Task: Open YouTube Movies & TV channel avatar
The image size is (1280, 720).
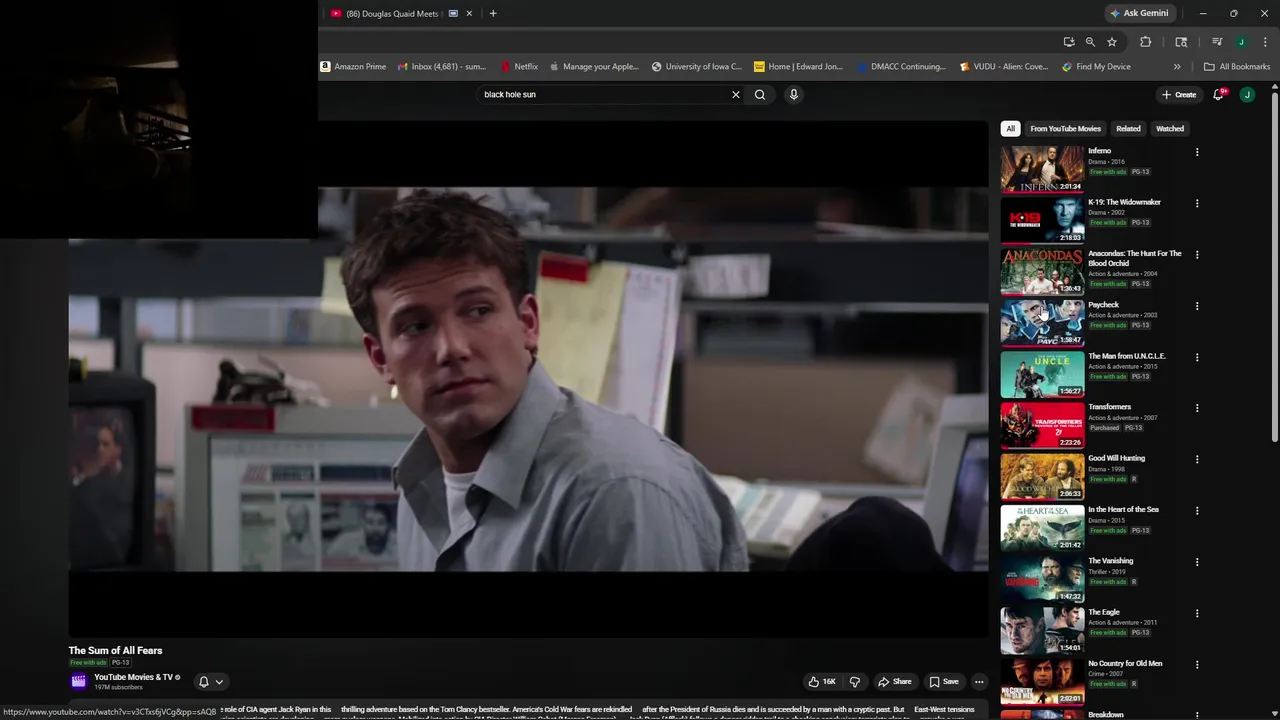Action: (79, 682)
